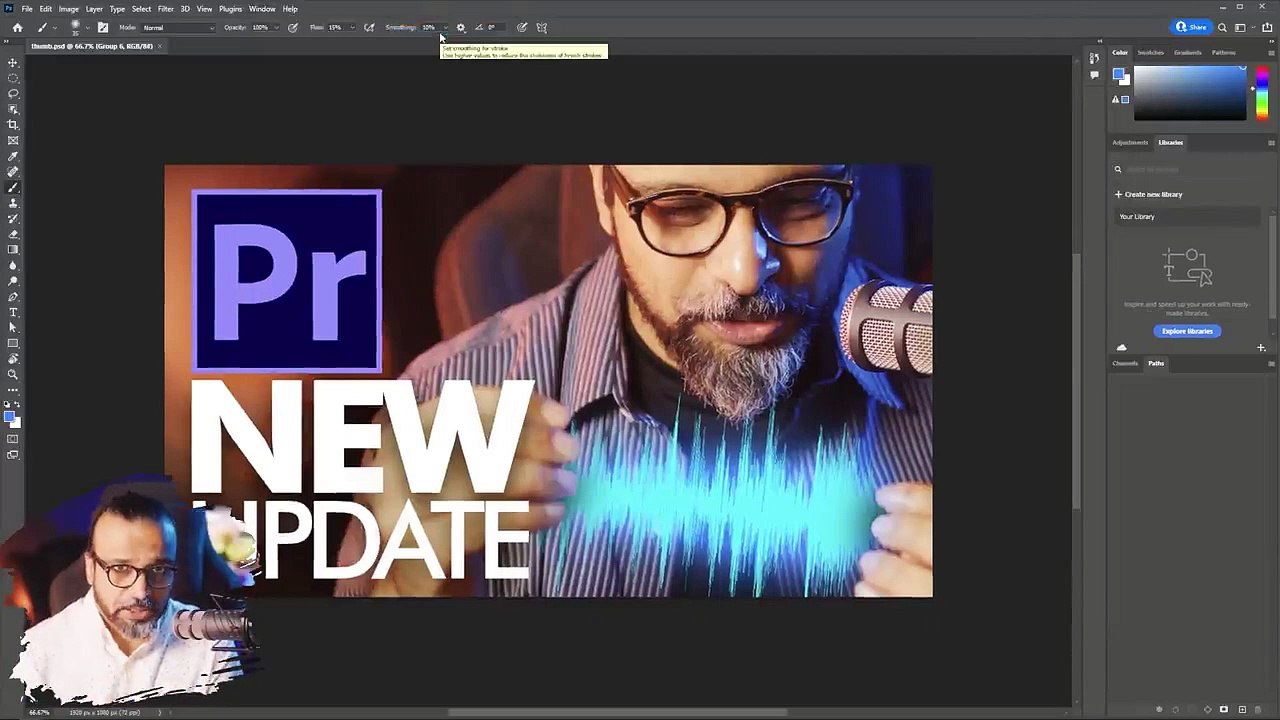Select the Brush tool in the toolbox
1280x720 pixels.
13,187
